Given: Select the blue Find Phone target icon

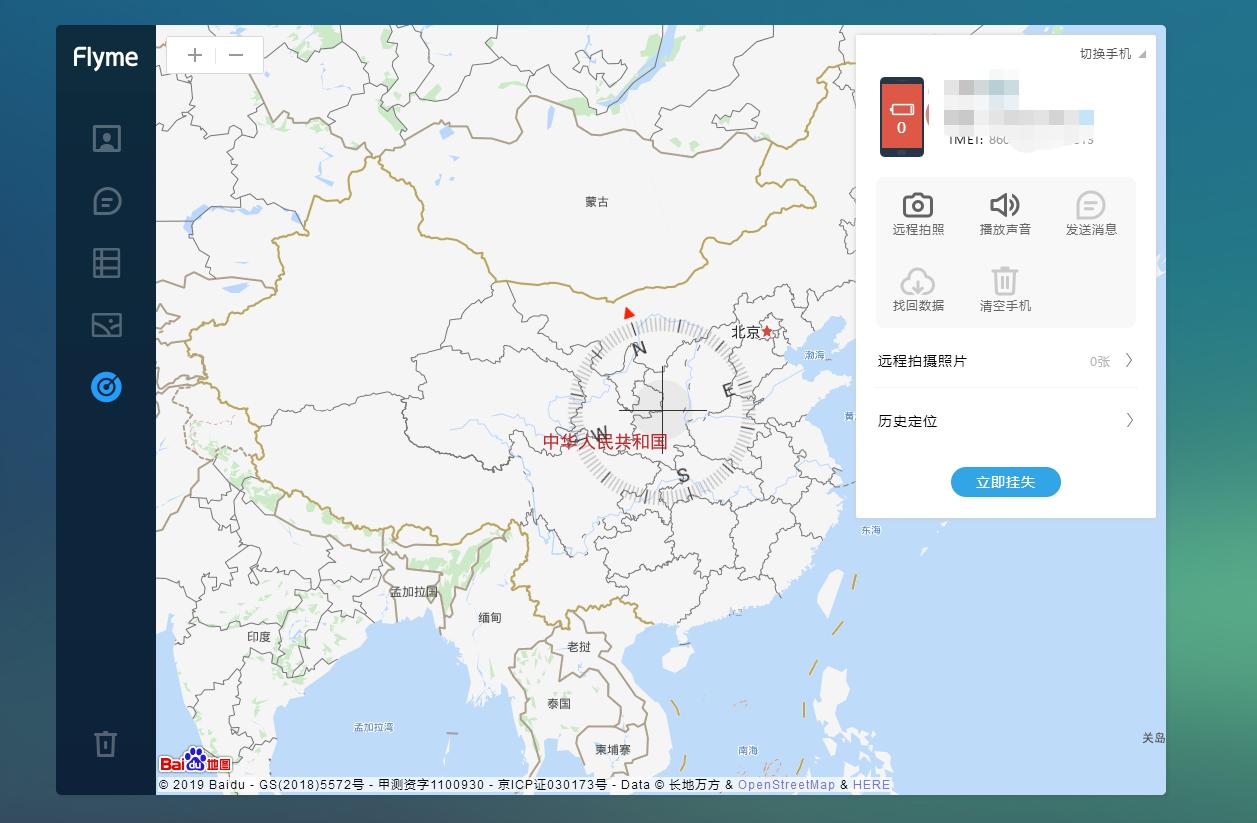Looking at the screenshot, I should click(106, 387).
